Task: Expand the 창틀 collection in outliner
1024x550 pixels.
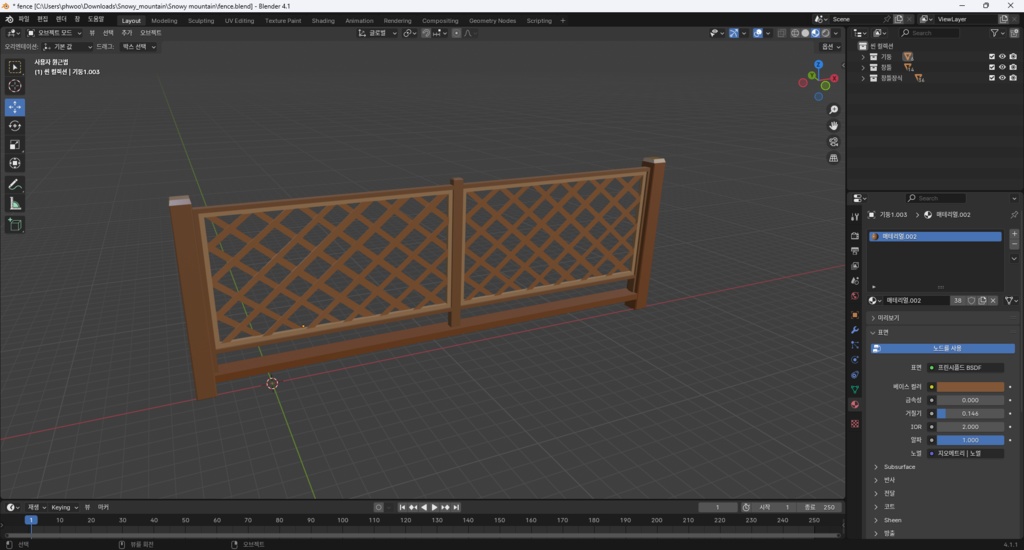Action: (863, 67)
